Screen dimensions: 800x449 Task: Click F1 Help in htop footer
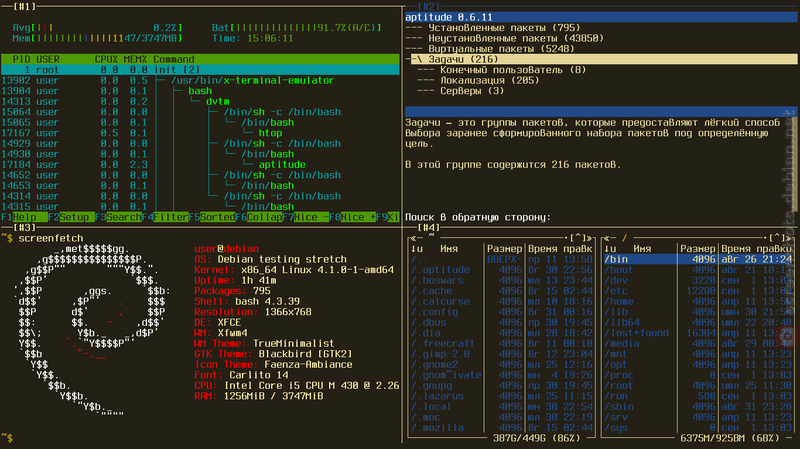24,217
